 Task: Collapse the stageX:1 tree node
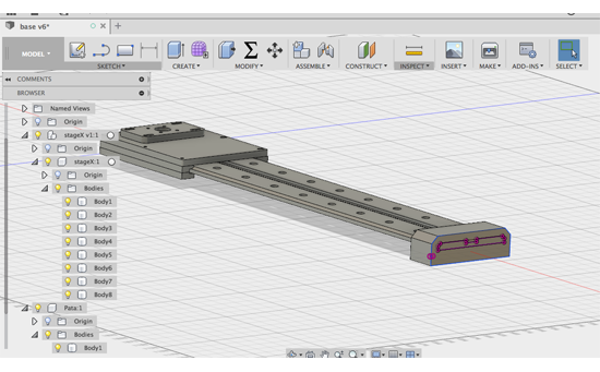point(35,162)
